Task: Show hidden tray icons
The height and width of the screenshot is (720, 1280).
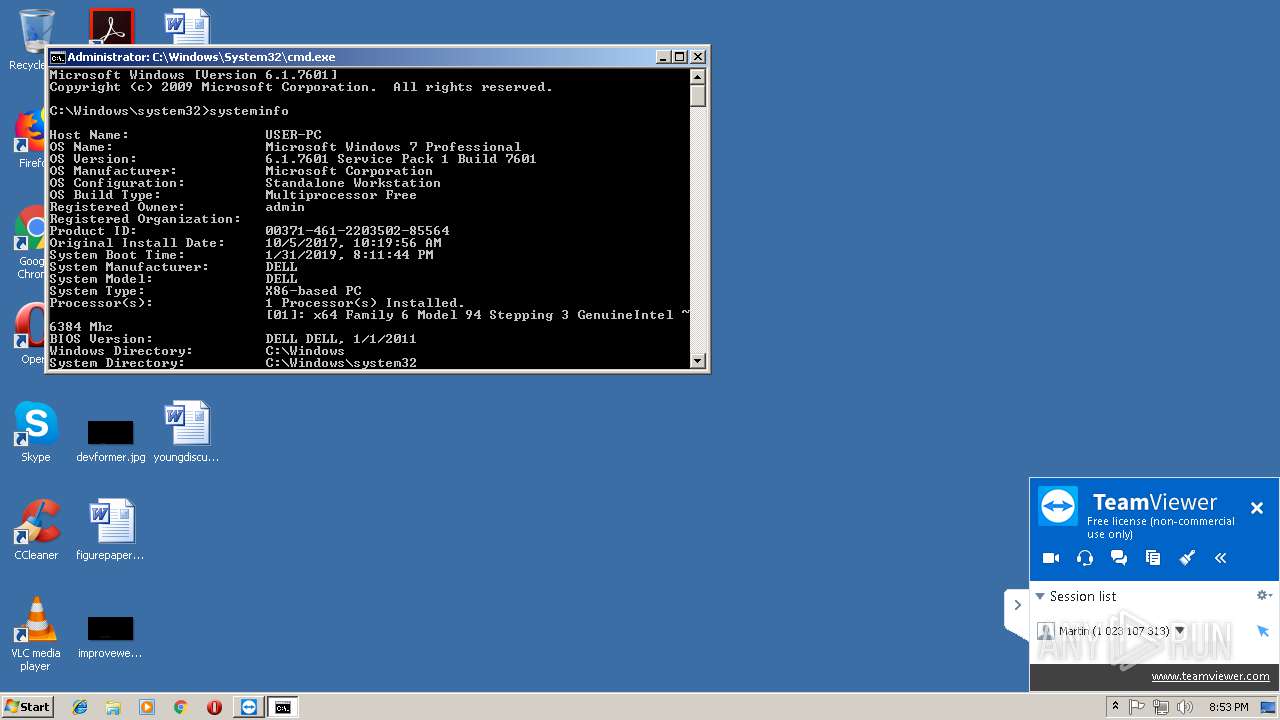Action: tap(1115, 707)
